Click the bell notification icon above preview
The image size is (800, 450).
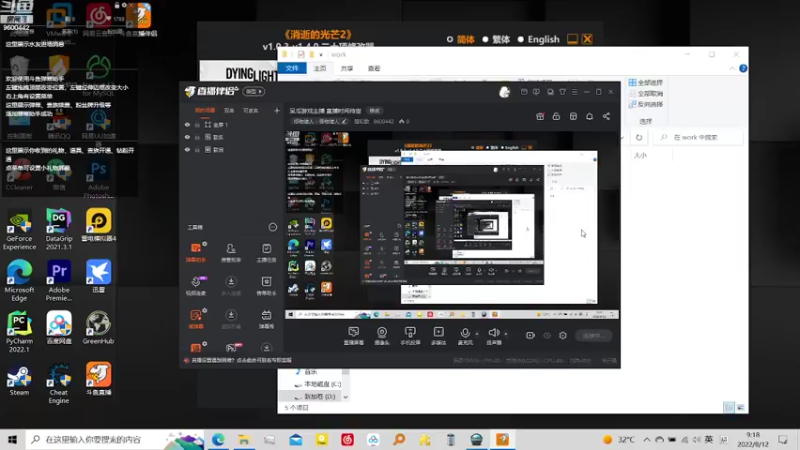589,116
